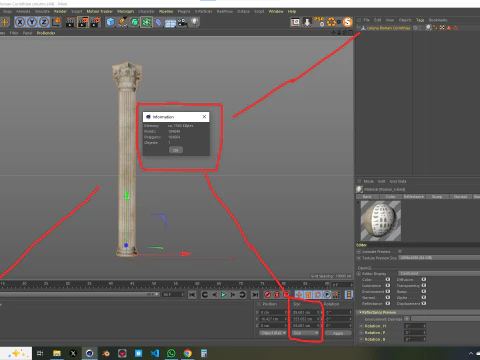Image resolution: width=480 pixels, height=360 pixels.
Task: Go to end of animation
Action: point(255,295)
